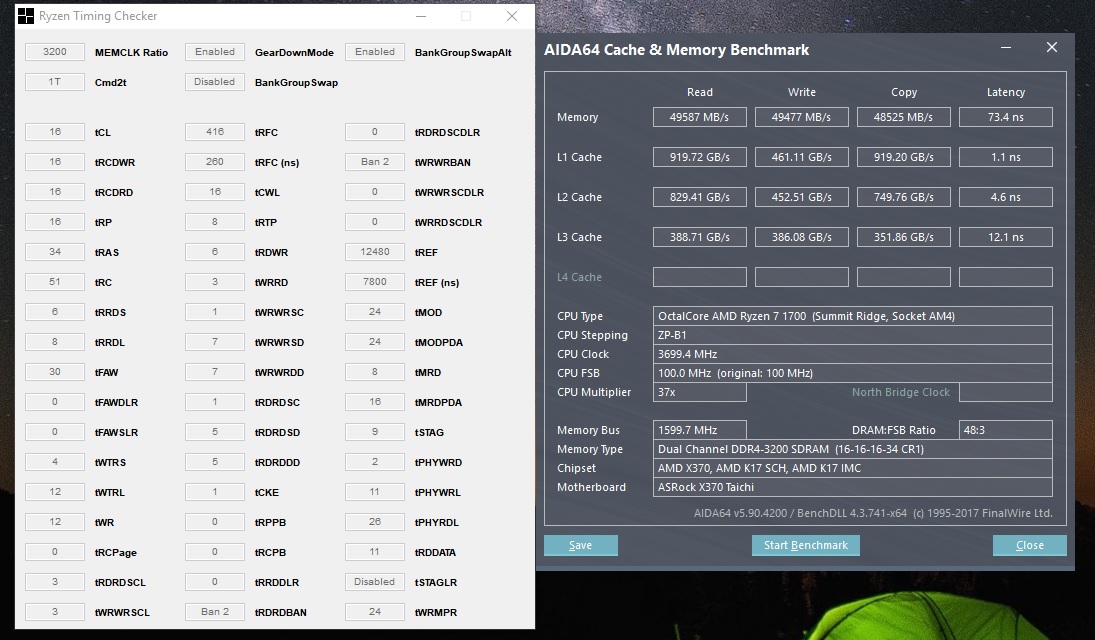This screenshot has height=640, width=1095.
Task: Click the tWRMPR value 24 field
Action: click(x=375, y=611)
